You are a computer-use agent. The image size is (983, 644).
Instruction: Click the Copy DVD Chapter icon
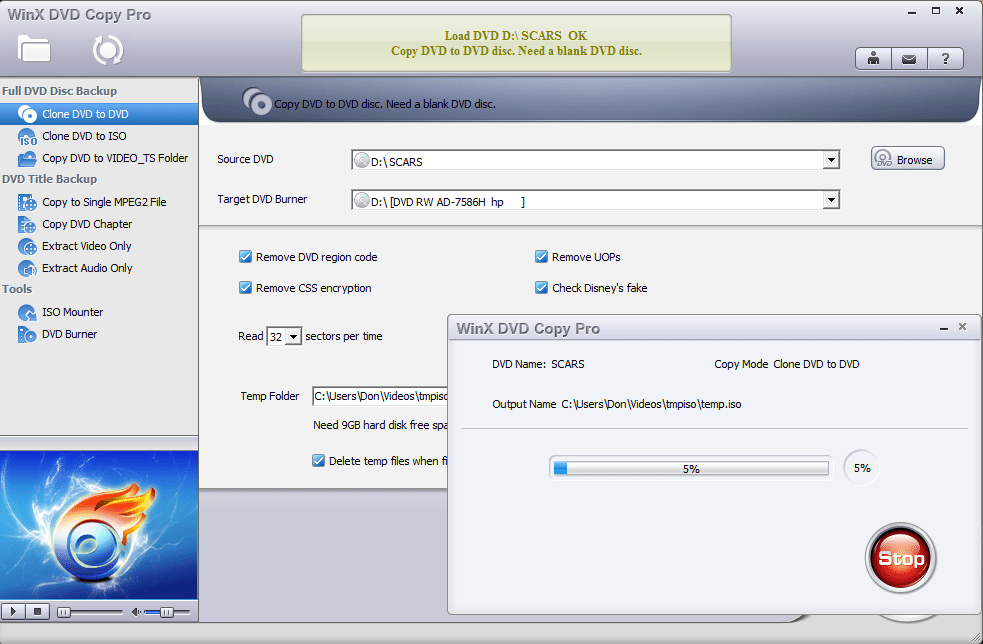tap(27, 224)
